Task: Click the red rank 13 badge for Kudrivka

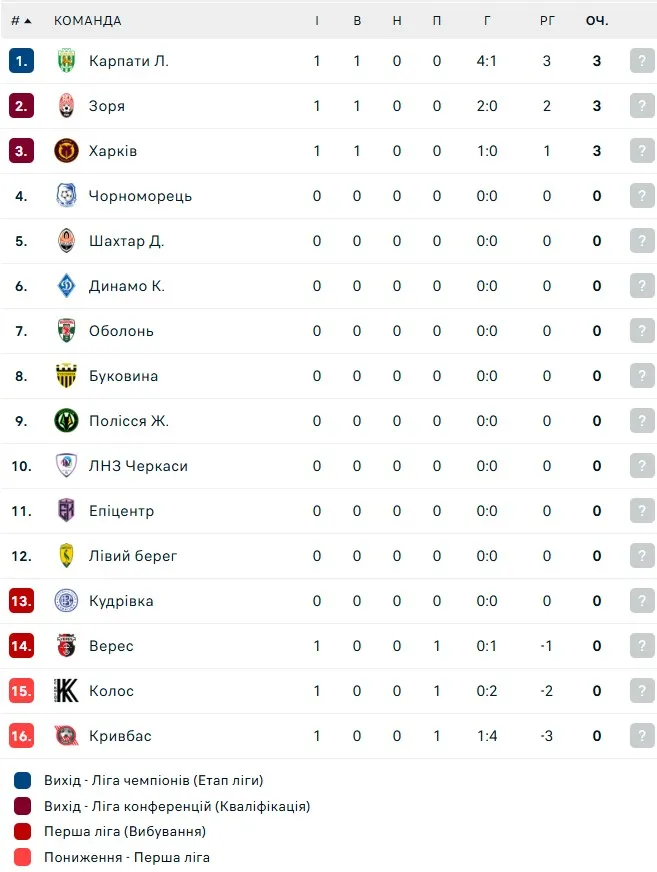Action: (x=21, y=601)
